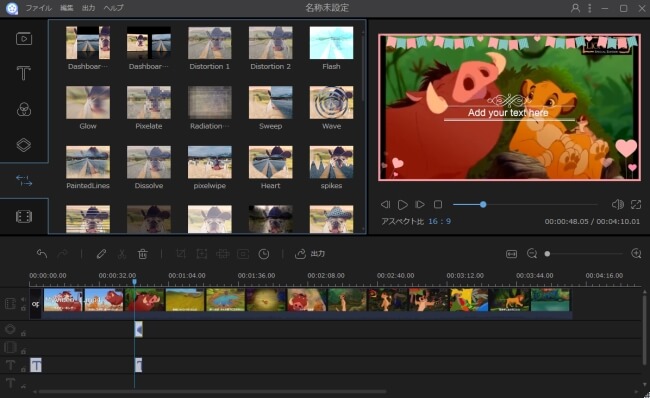Image resolution: width=650 pixels, height=398 pixels.
Task: Click the scissors split icon
Action: coord(121,254)
